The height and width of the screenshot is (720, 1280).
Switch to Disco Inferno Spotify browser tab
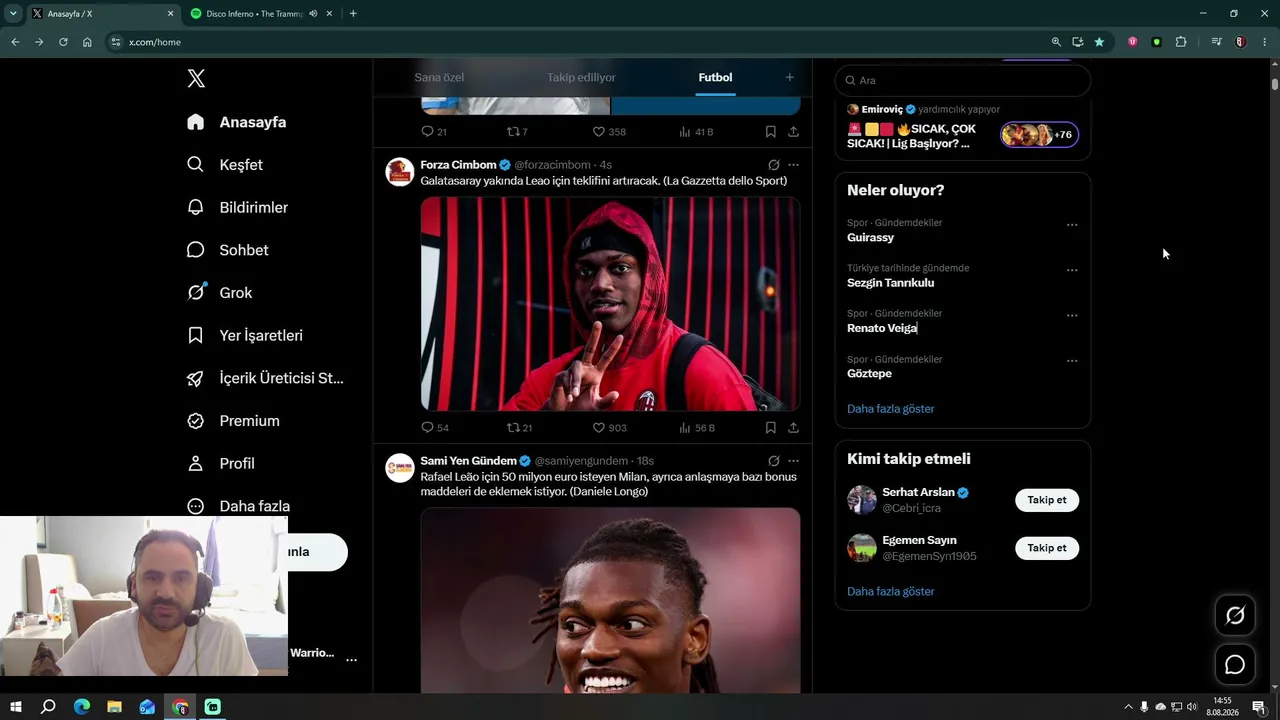[x=255, y=14]
